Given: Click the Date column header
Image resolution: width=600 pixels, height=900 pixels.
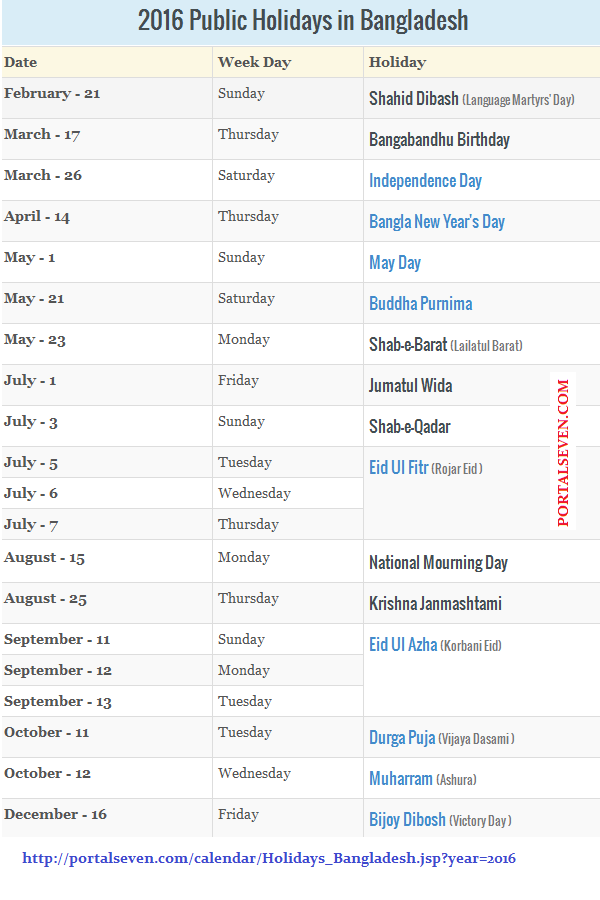Looking at the screenshot, I should point(21,62).
